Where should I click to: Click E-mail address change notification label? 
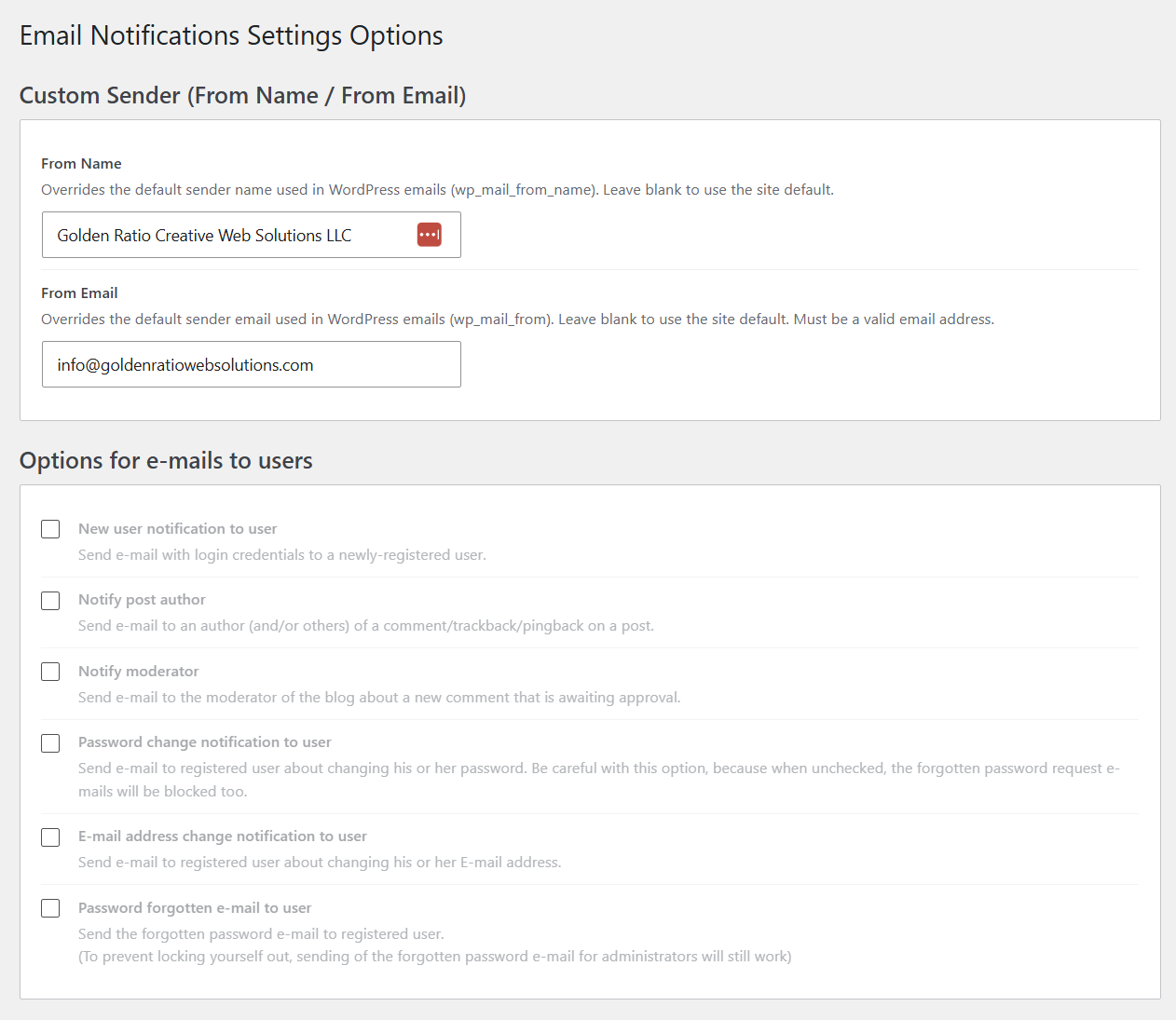pos(222,836)
